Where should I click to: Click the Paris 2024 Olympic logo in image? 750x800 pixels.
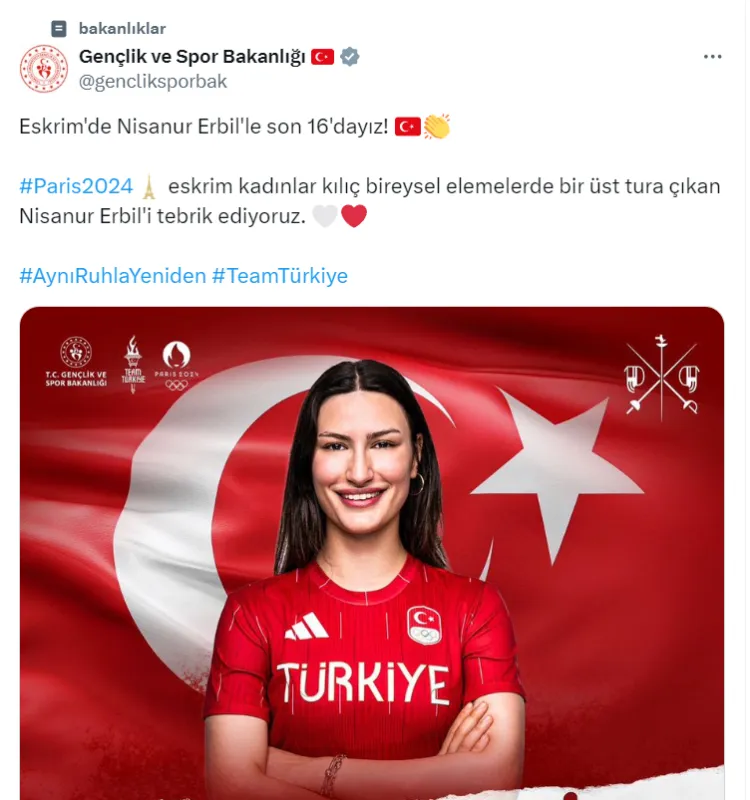coord(177,365)
